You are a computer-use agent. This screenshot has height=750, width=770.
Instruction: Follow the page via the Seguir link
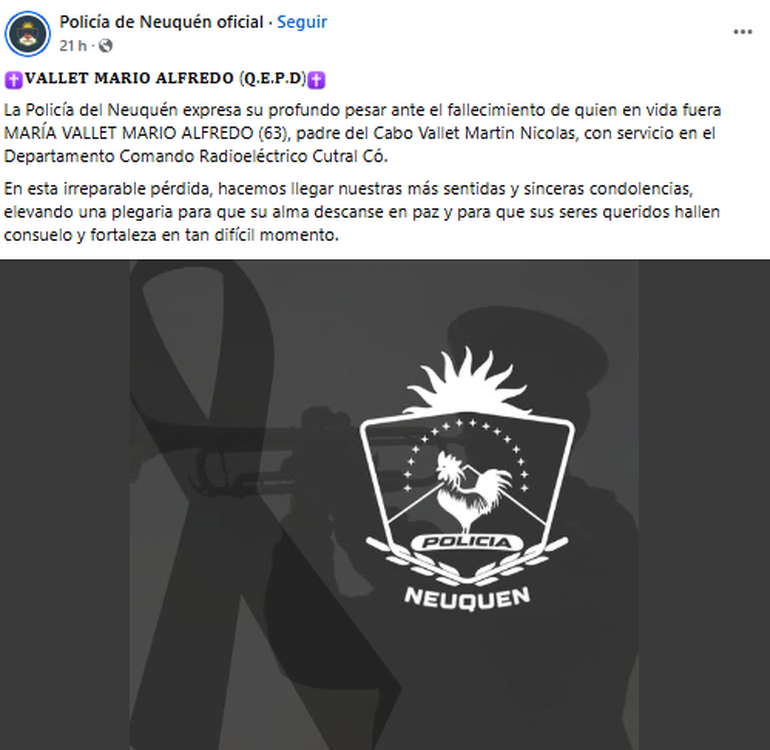pyautogui.click(x=302, y=22)
